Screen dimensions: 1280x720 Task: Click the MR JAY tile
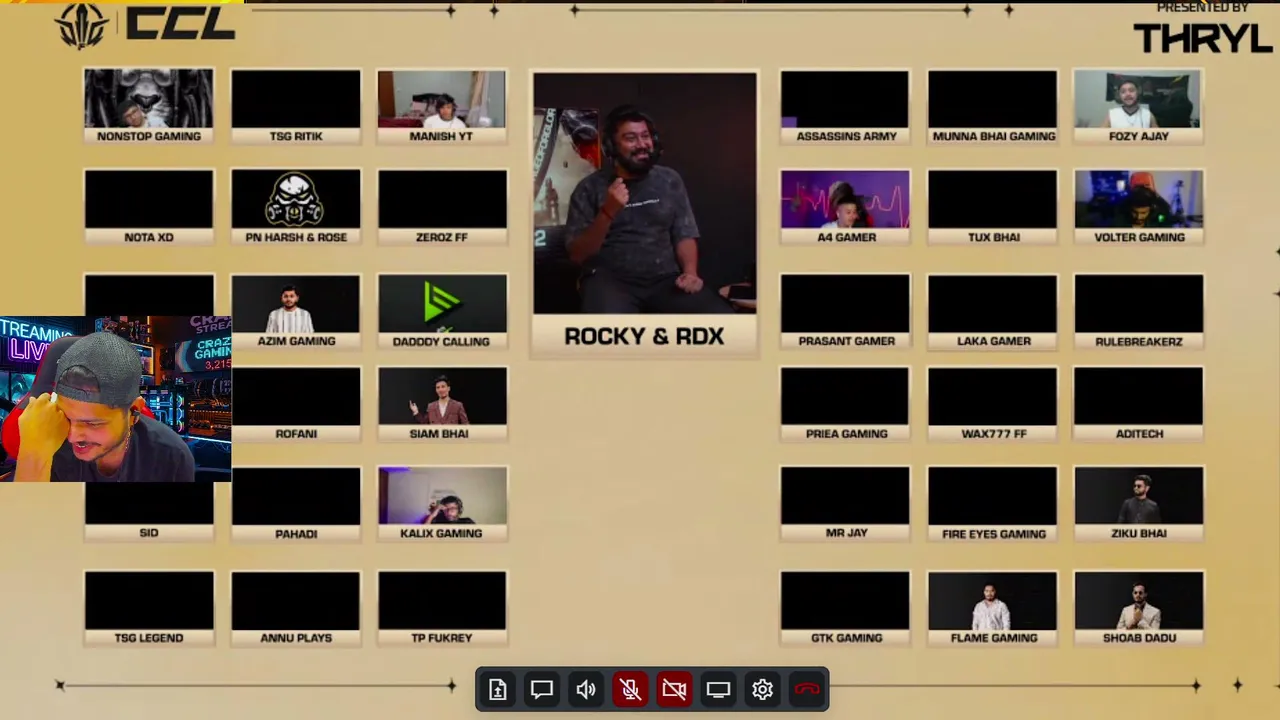(846, 504)
